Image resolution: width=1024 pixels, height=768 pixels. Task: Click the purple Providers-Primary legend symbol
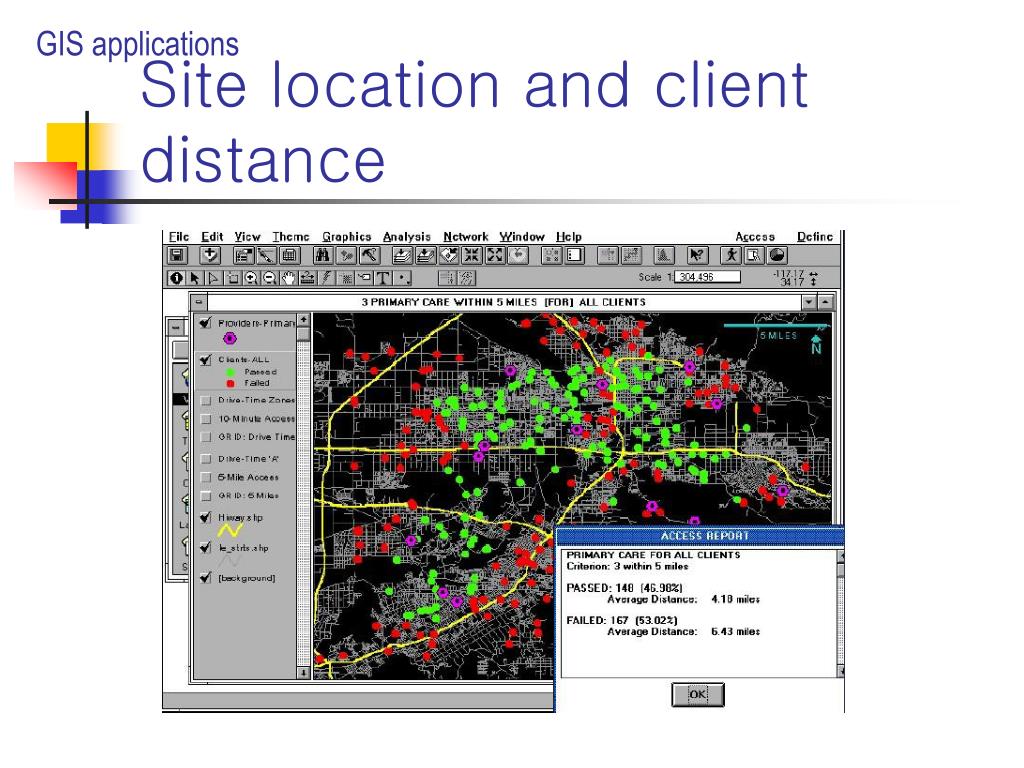tap(229, 338)
